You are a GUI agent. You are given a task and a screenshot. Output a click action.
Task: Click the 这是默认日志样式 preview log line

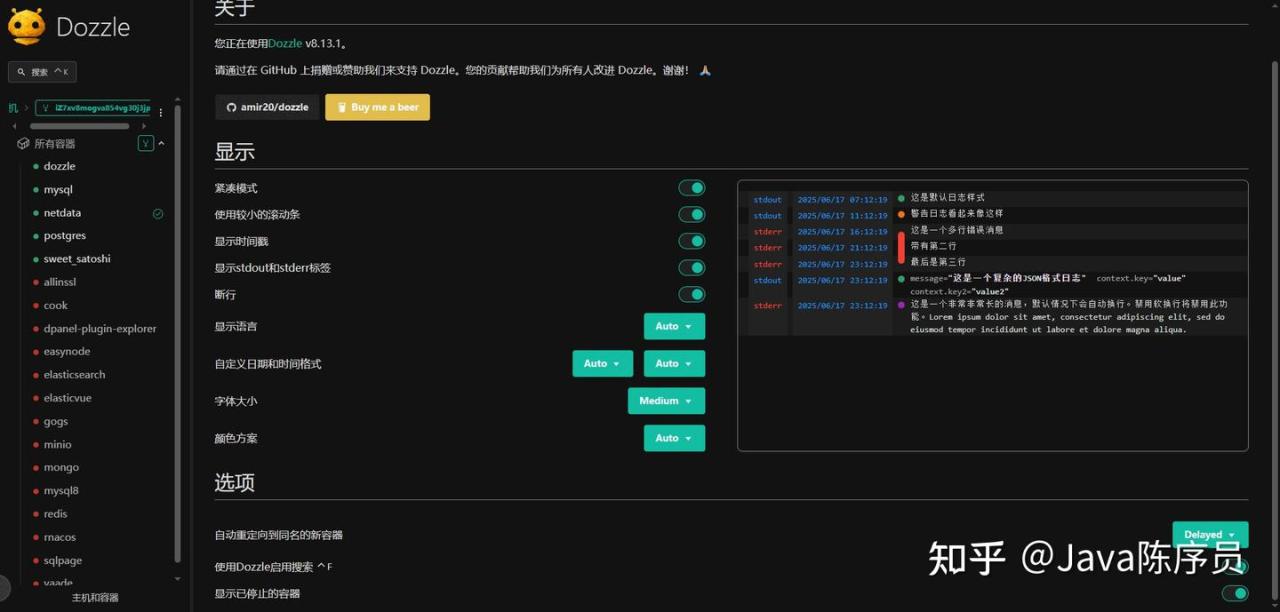[x=947, y=198]
